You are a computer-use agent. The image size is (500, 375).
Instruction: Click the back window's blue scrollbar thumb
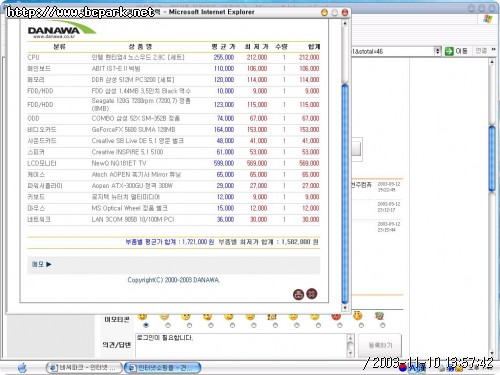click(x=492, y=158)
